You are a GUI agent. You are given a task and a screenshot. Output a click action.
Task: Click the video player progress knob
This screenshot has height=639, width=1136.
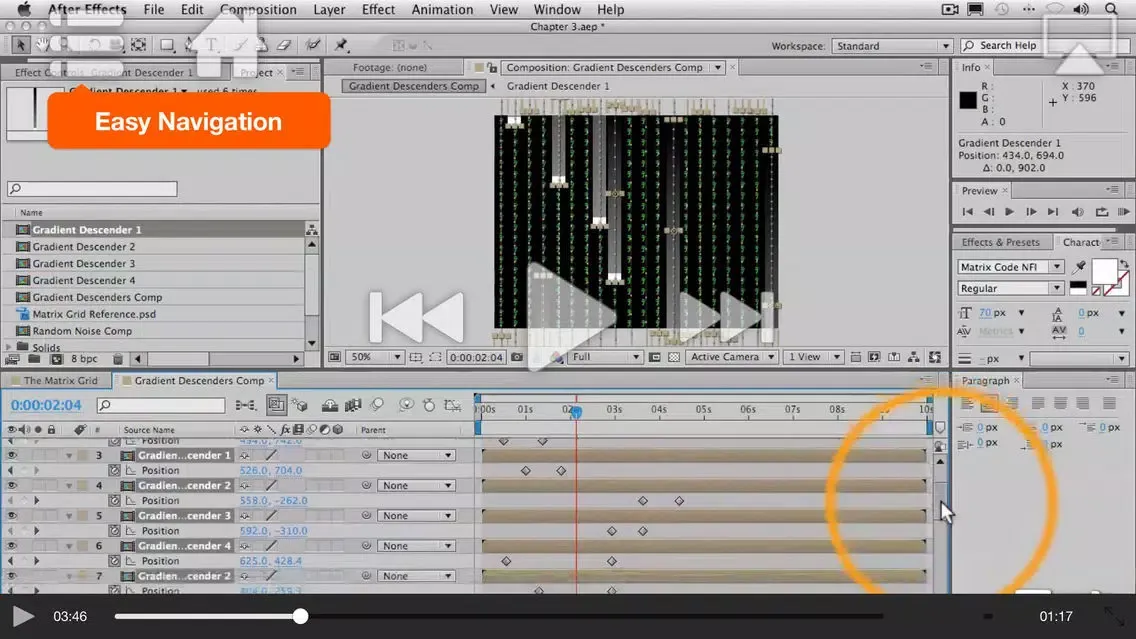point(301,617)
